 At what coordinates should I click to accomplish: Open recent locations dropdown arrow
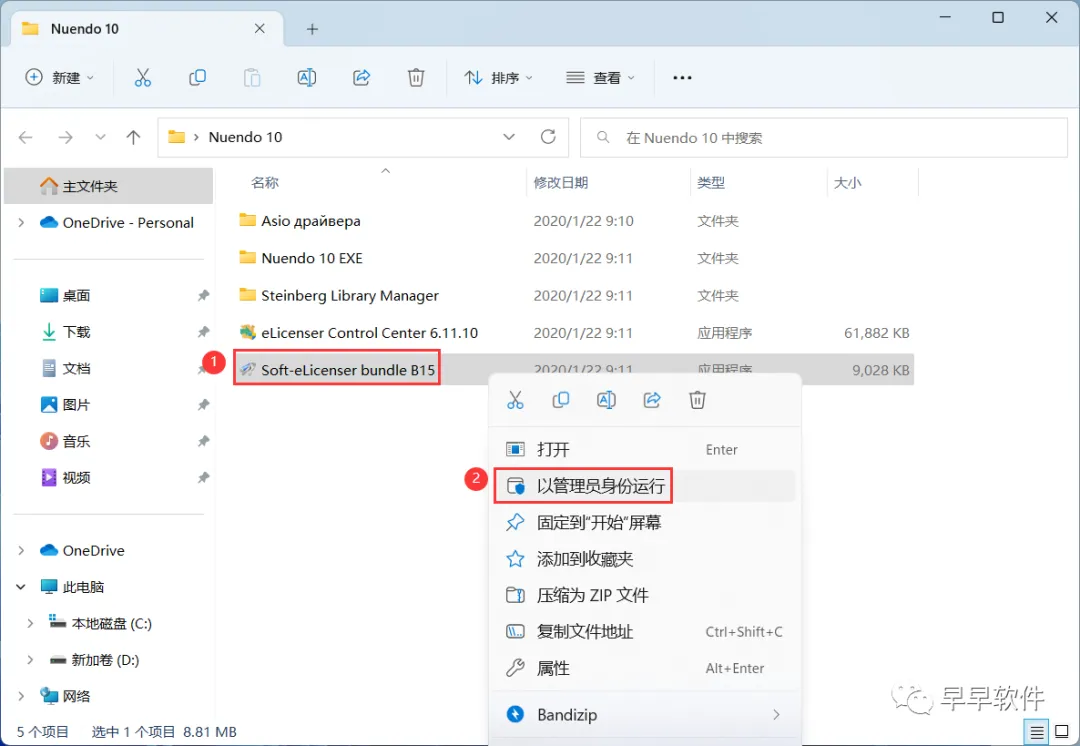(x=101, y=137)
